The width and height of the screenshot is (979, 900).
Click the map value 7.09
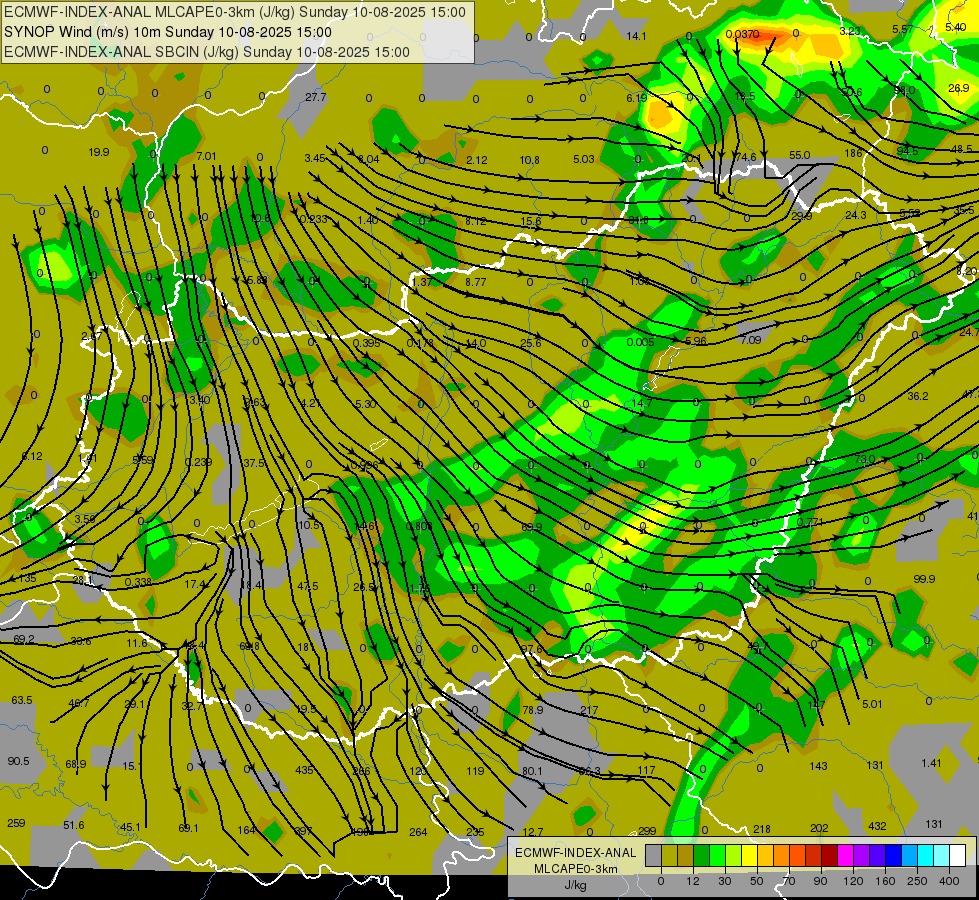[x=751, y=340]
